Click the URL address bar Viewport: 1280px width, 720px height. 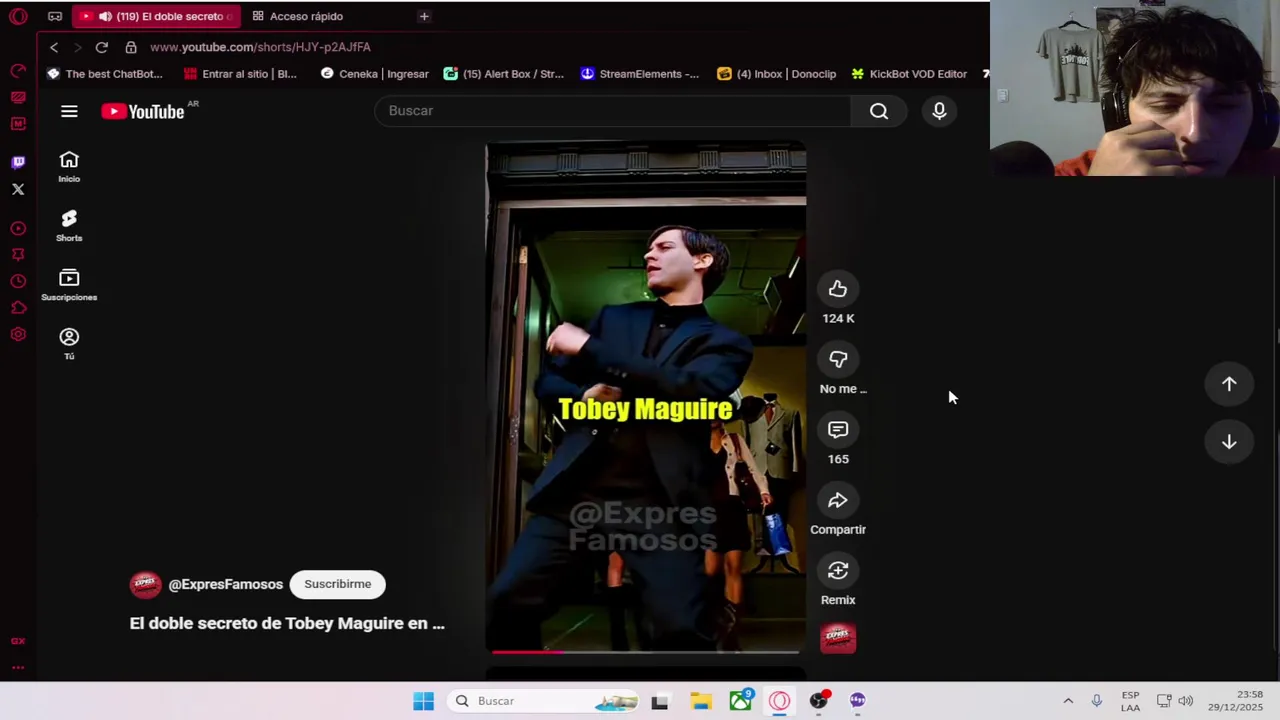[x=260, y=47]
